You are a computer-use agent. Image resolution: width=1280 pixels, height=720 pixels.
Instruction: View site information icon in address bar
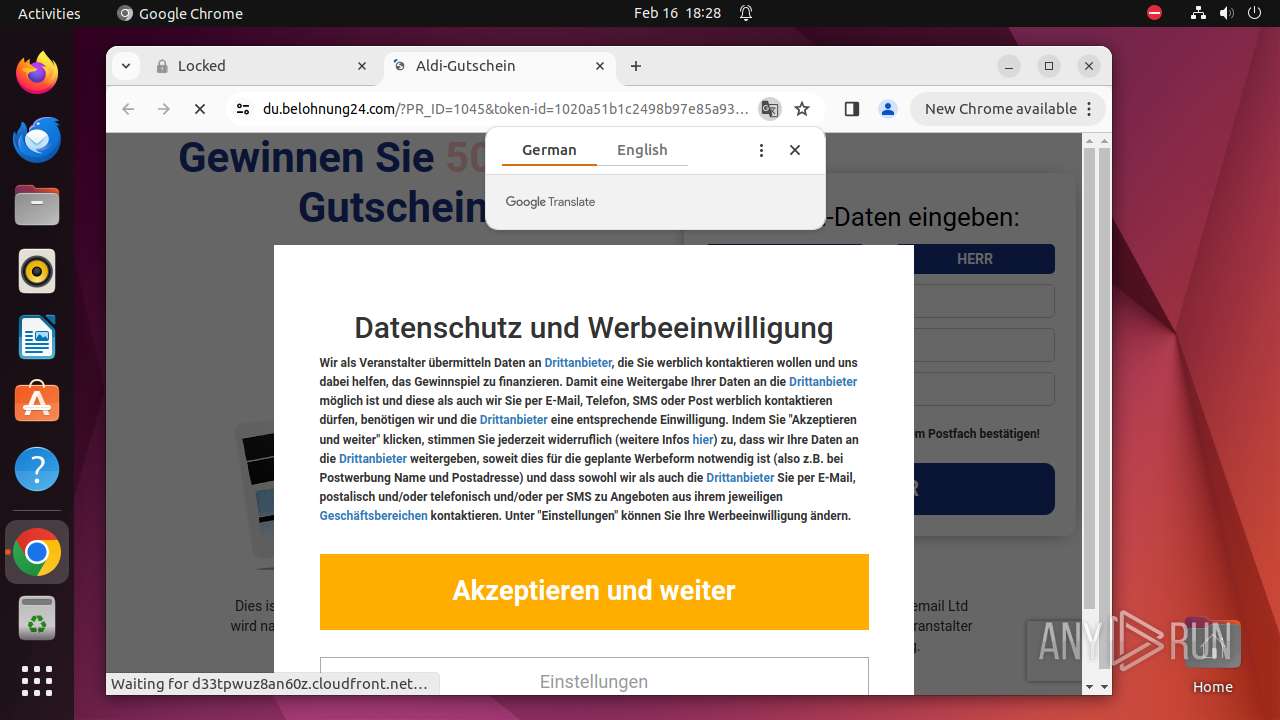click(x=243, y=109)
